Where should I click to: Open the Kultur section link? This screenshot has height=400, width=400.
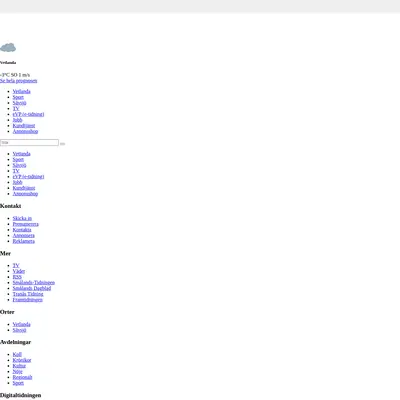[x=19, y=366]
